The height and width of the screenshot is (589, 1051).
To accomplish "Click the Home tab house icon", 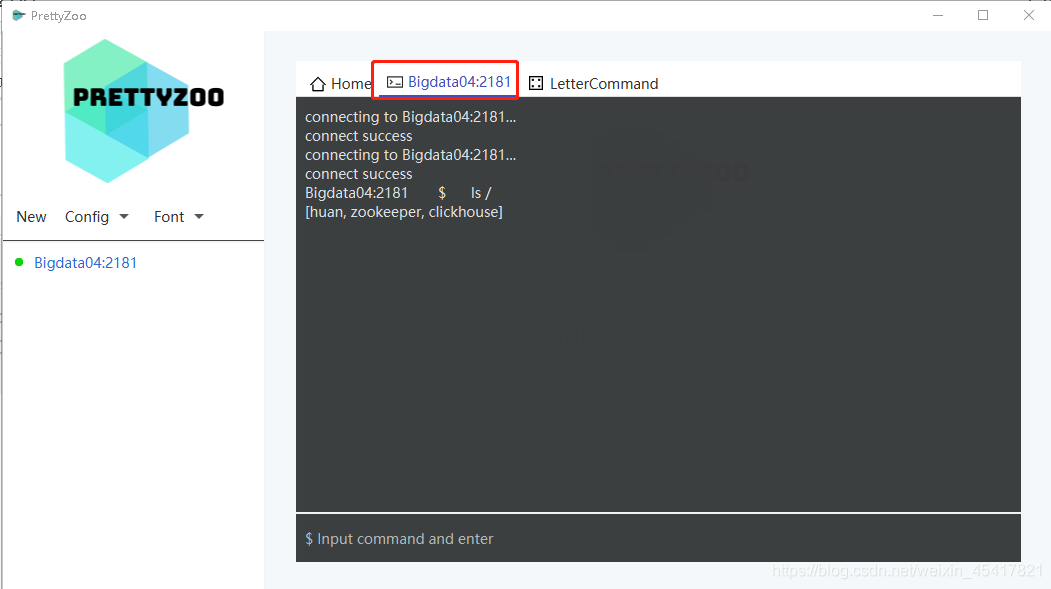I will 318,84.
